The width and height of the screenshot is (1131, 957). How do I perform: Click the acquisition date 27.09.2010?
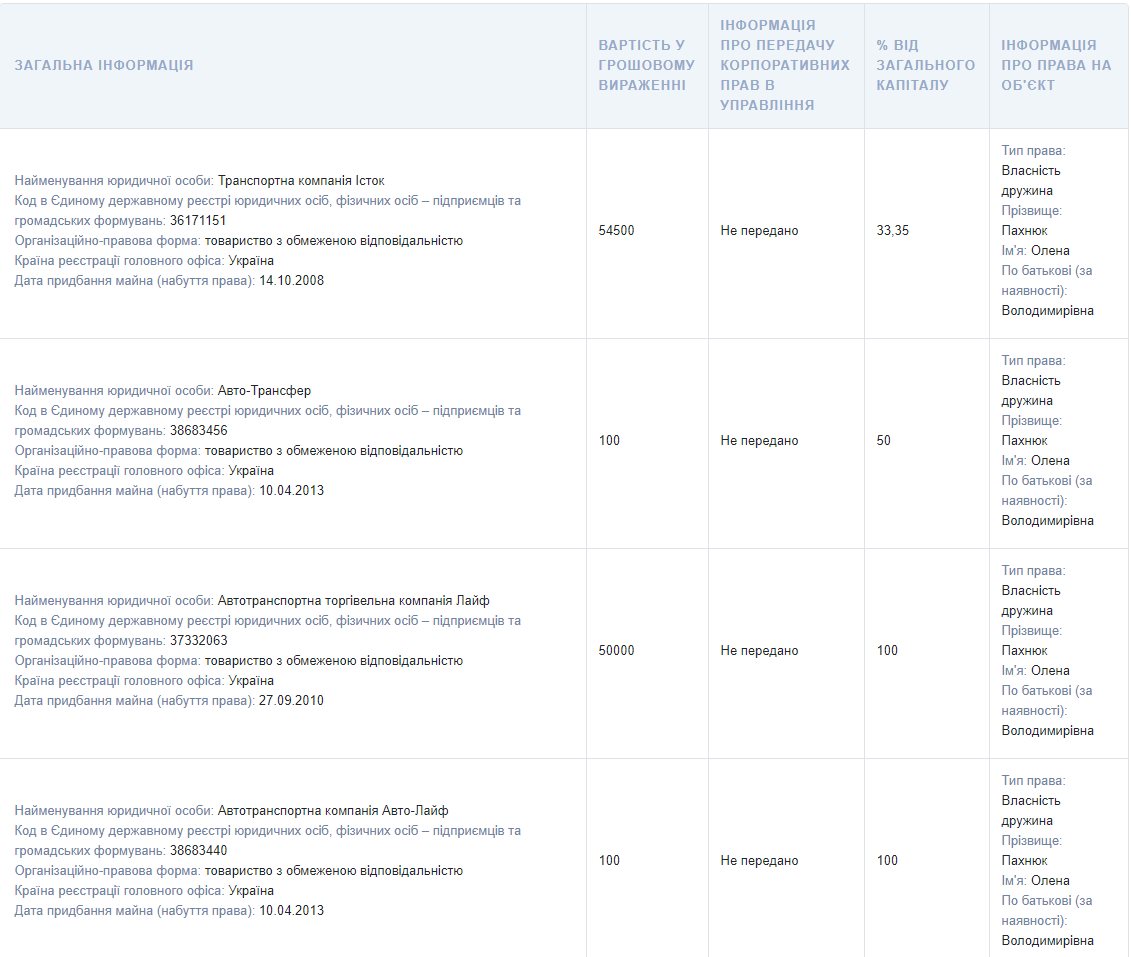(x=291, y=701)
